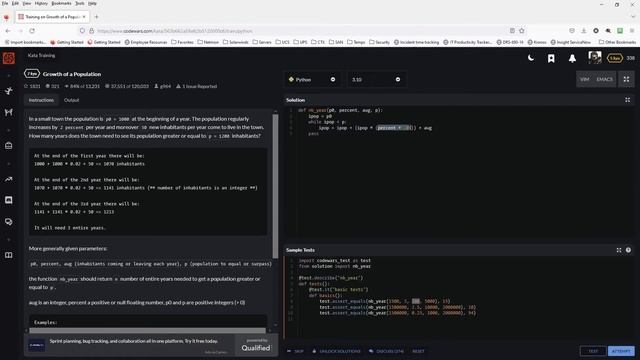
Task: Click UNLOCK SOLUTIONS
Action: (336, 351)
